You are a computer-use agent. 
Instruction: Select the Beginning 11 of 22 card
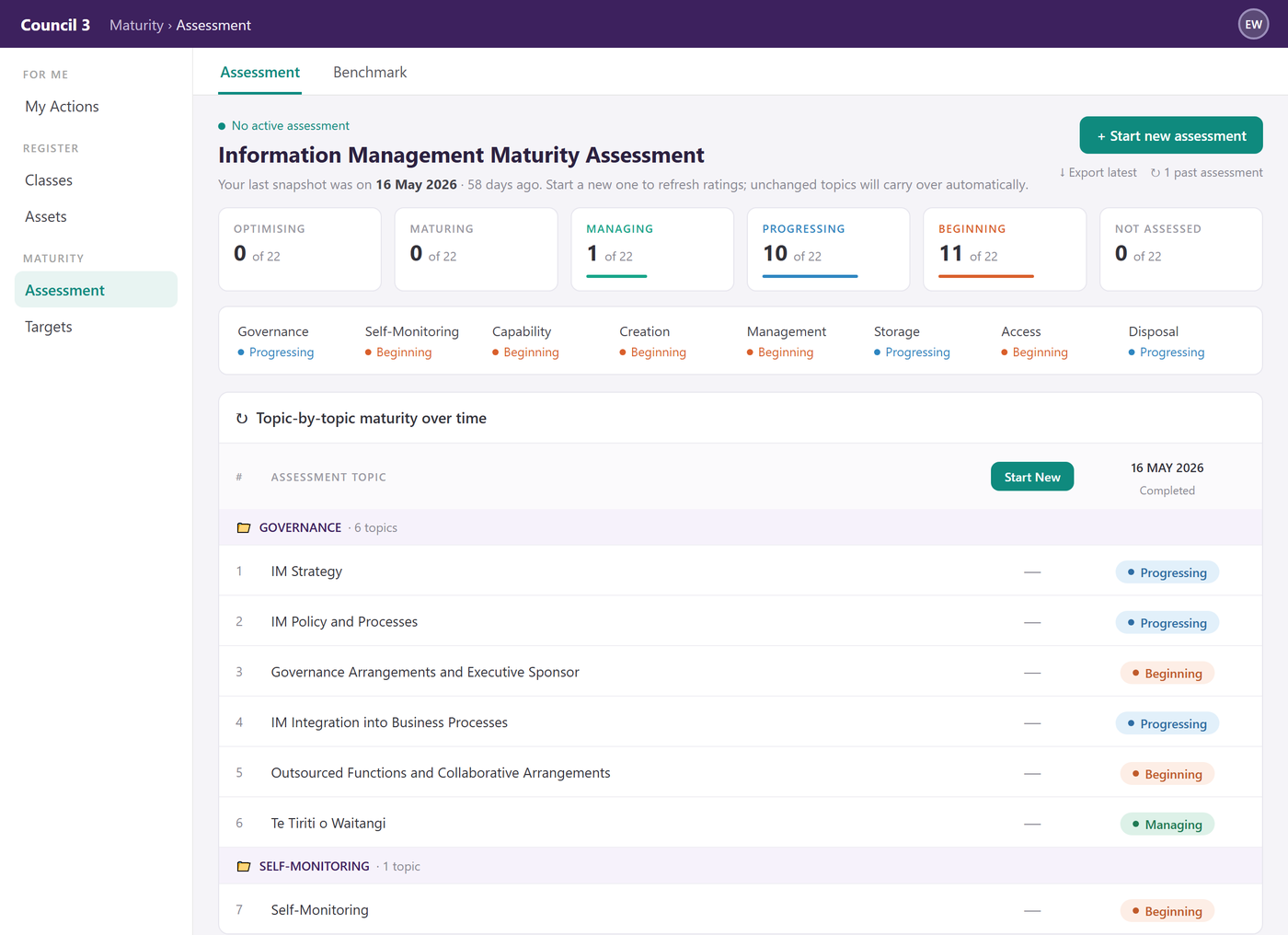(x=1005, y=248)
